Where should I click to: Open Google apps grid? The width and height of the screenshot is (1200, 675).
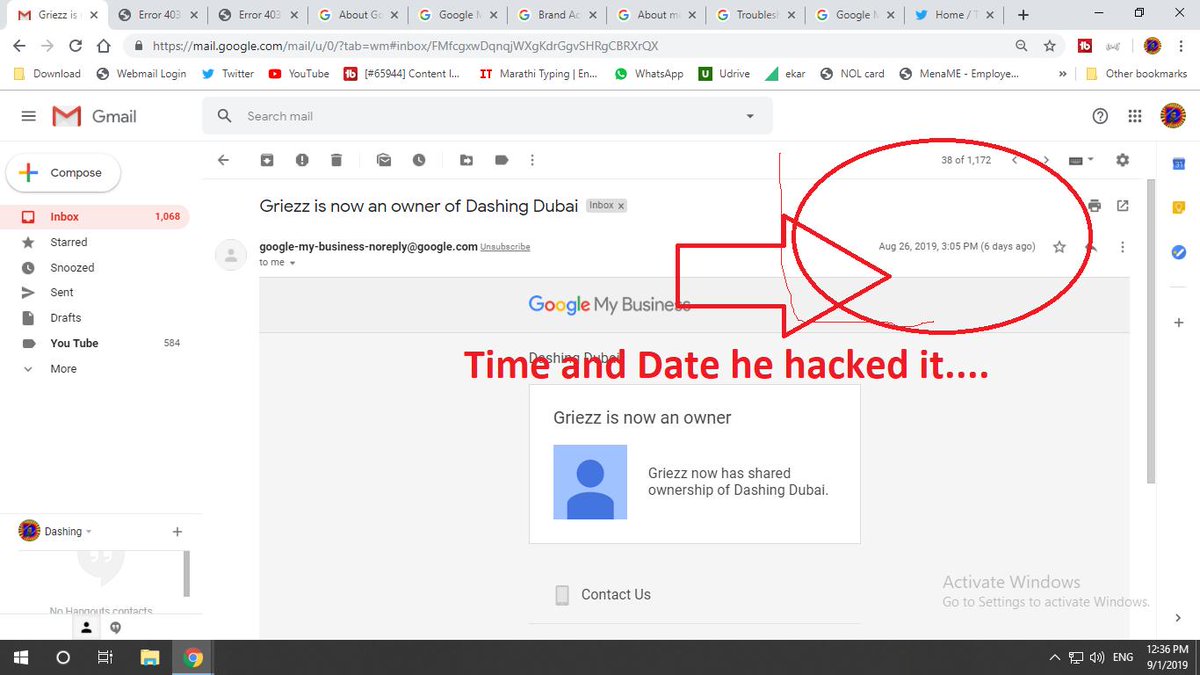(1134, 116)
